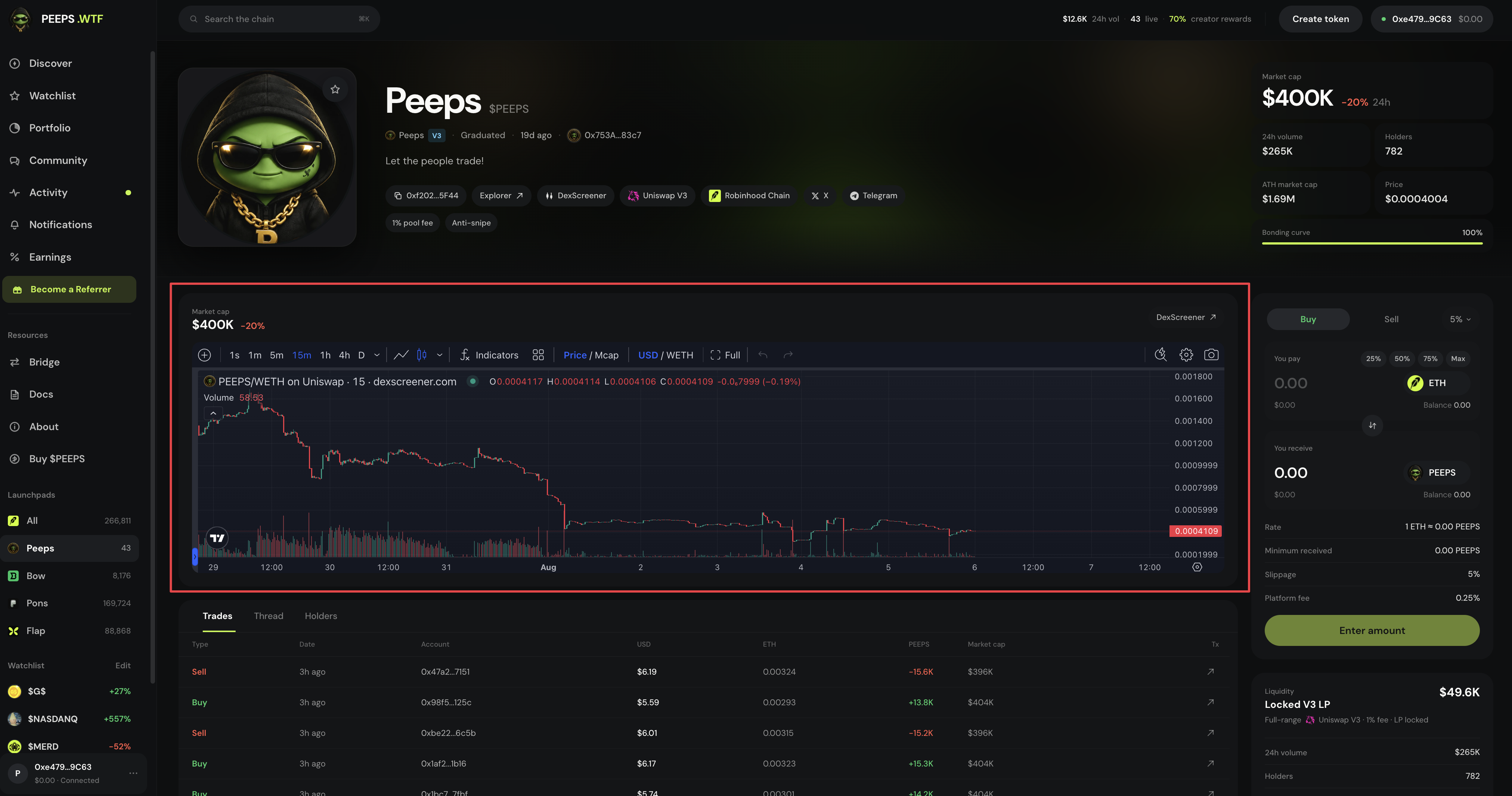The height and width of the screenshot is (796, 1512).
Task: Click the plus compare-symbol icon in chart toolbar
Action: [x=204, y=355]
